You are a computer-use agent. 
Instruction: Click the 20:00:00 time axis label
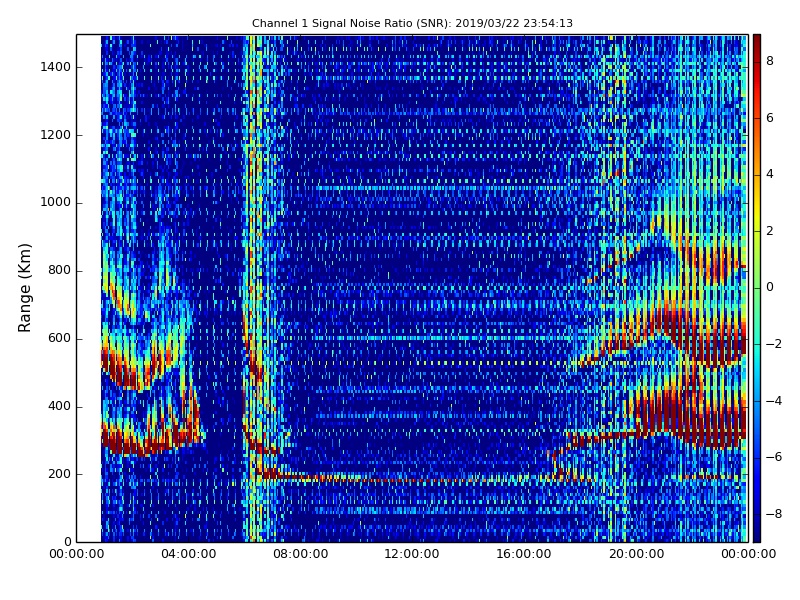pyautogui.click(x=636, y=554)
